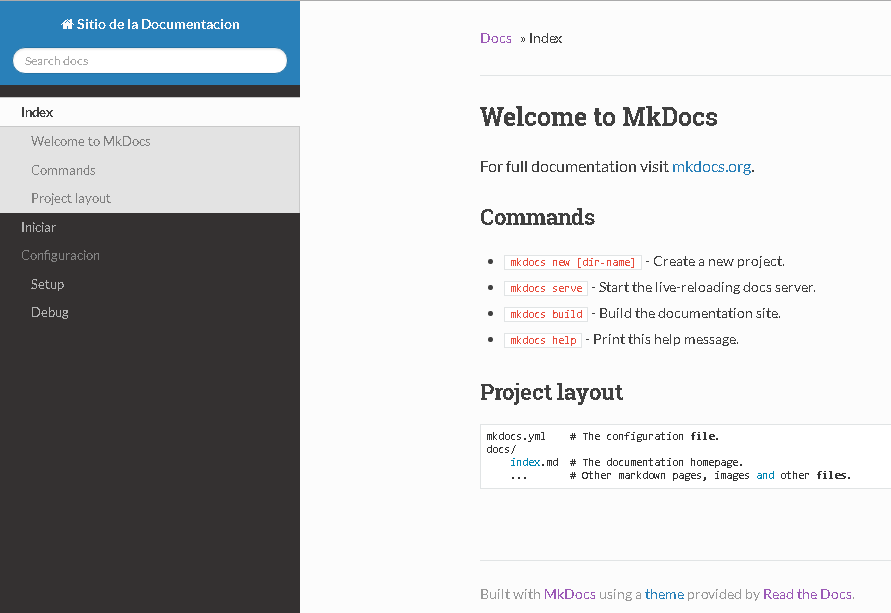Click the Search docs input field
891x613 pixels.
pyautogui.click(x=149, y=60)
